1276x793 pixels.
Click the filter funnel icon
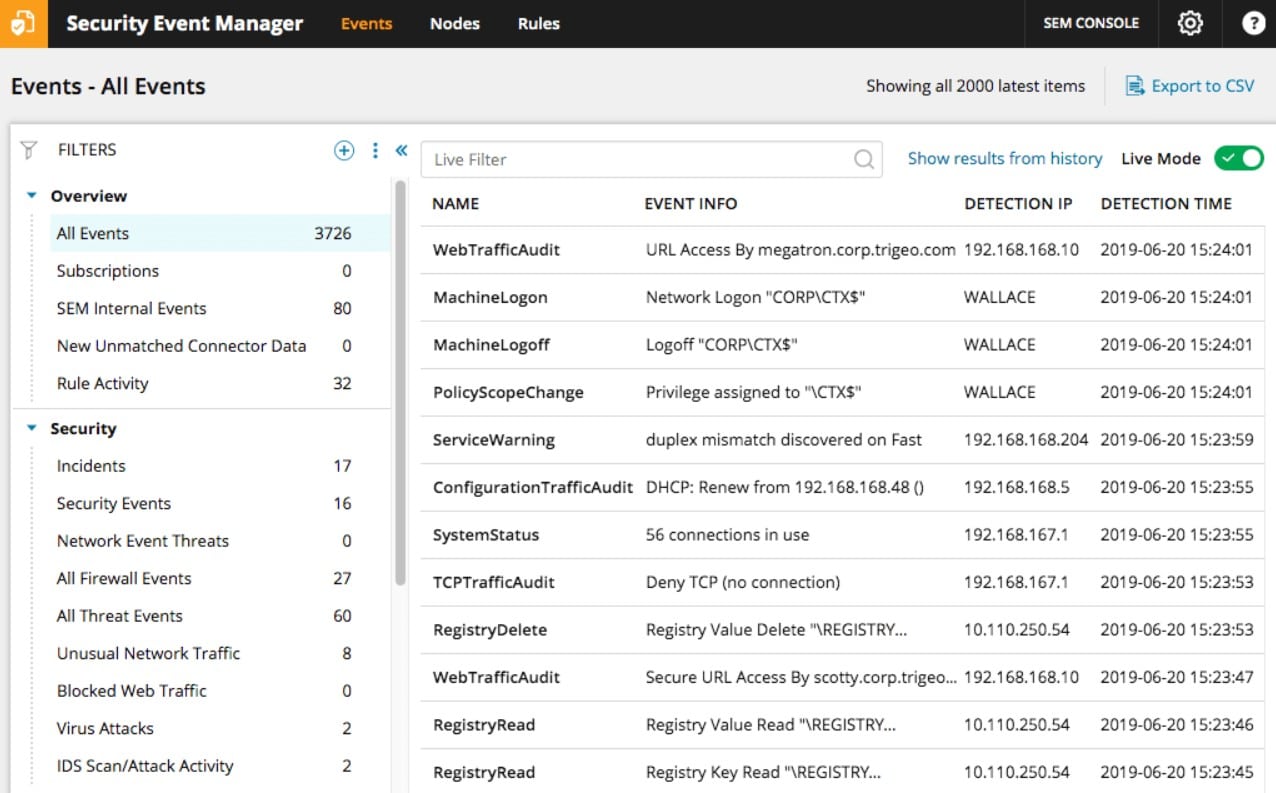pyautogui.click(x=29, y=150)
